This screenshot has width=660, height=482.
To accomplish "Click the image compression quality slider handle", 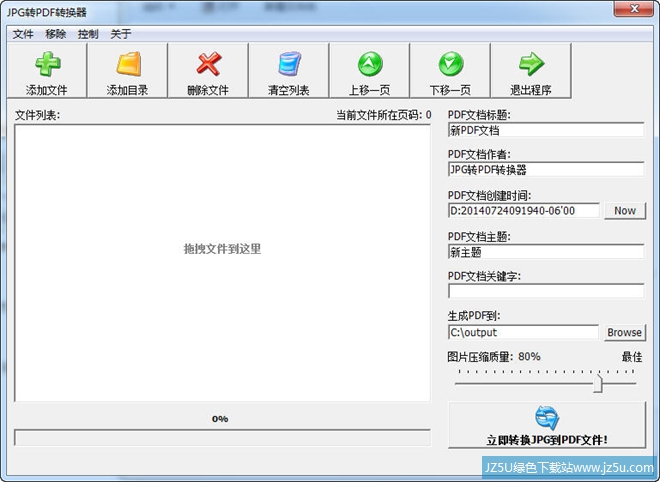I will pos(598,383).
